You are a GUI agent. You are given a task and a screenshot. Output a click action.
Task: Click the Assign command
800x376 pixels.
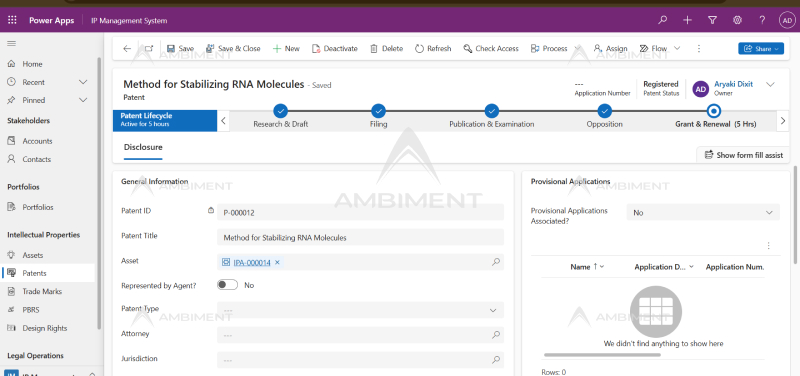(x=611, y=48)
